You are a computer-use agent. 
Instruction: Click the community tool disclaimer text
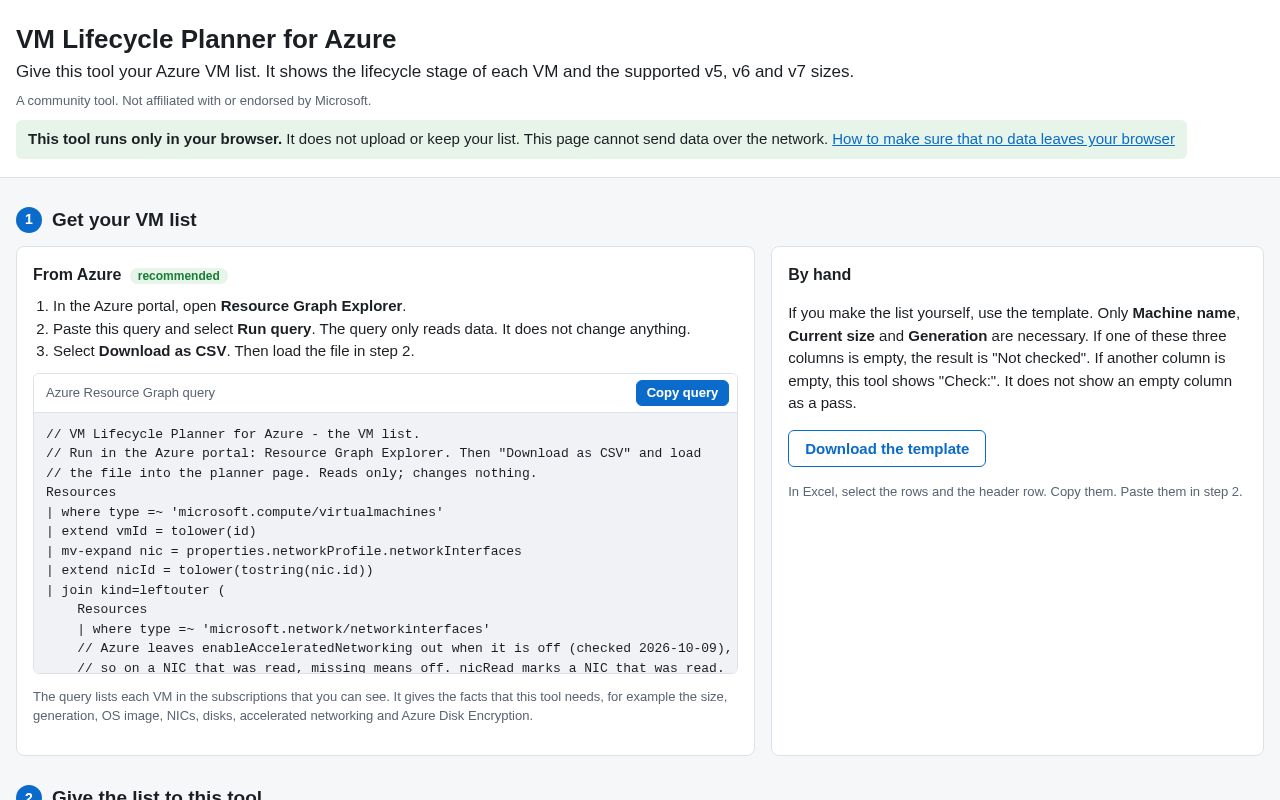click(x=193, y=101)
